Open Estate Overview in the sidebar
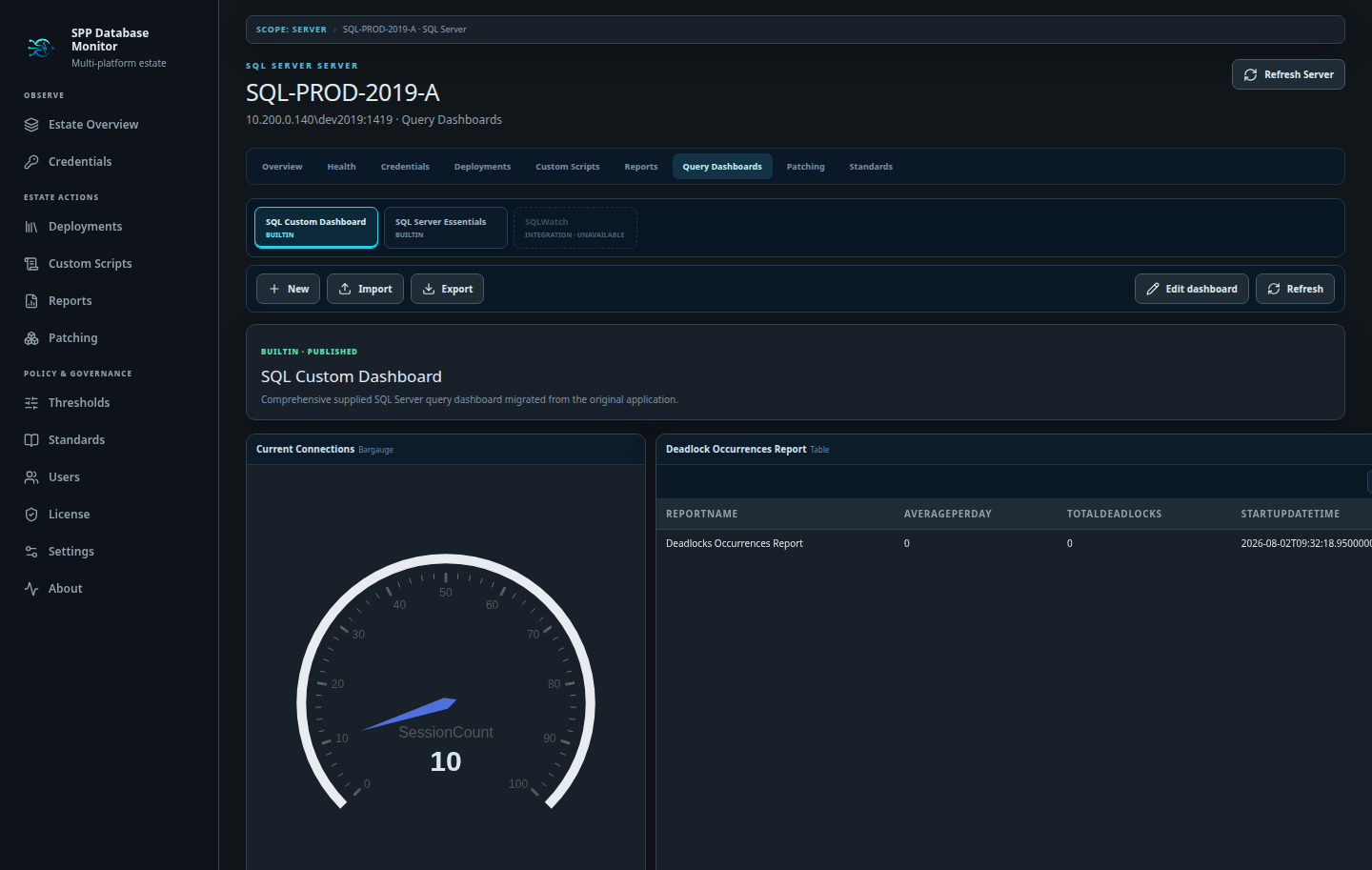Image resolution: width=1372 pixels, height=870 pixels. (x=93, y=125)
